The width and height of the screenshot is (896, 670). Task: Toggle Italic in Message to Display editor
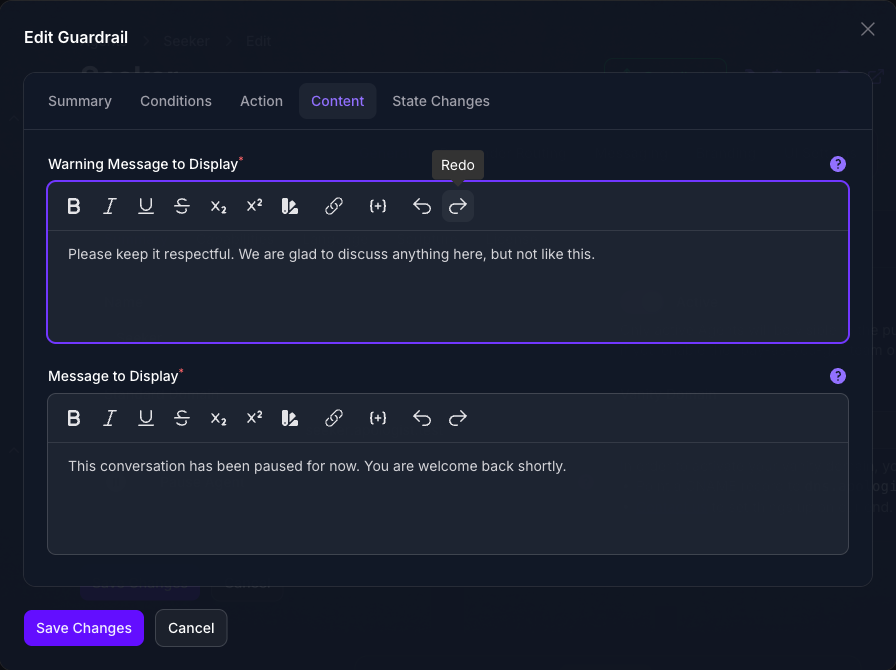coord(110,418)
